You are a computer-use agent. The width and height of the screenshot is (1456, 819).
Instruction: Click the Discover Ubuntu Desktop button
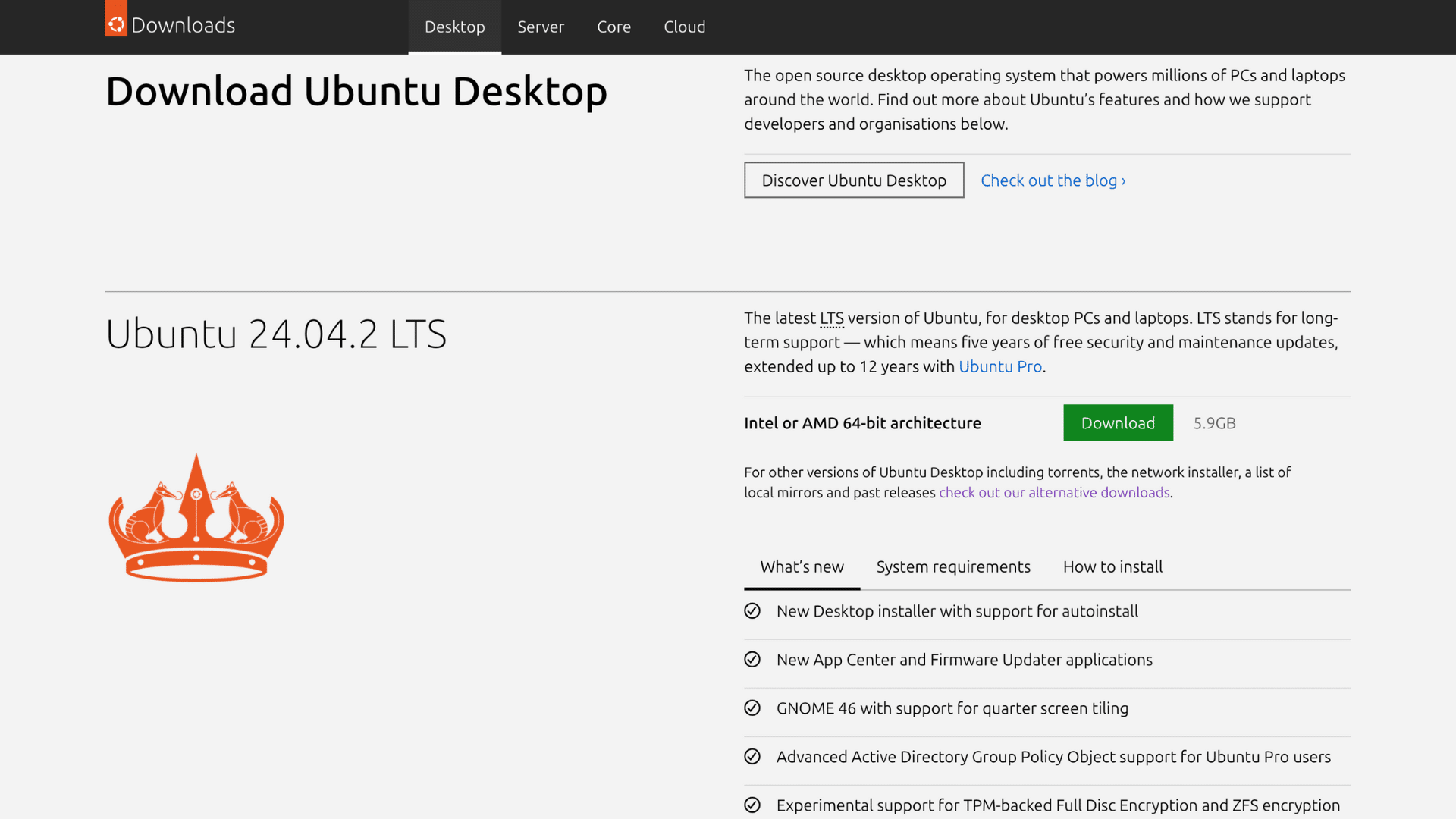[854, 180]
